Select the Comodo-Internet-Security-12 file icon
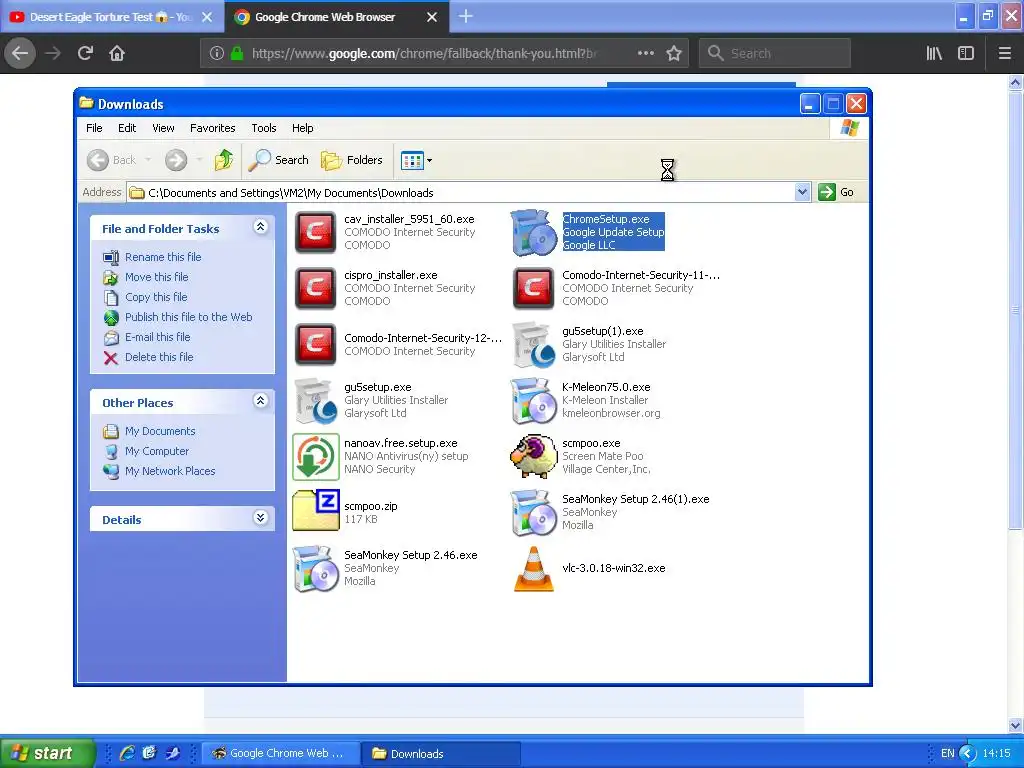The height and width of the screenshot is (768, 1024). (315, 344)
